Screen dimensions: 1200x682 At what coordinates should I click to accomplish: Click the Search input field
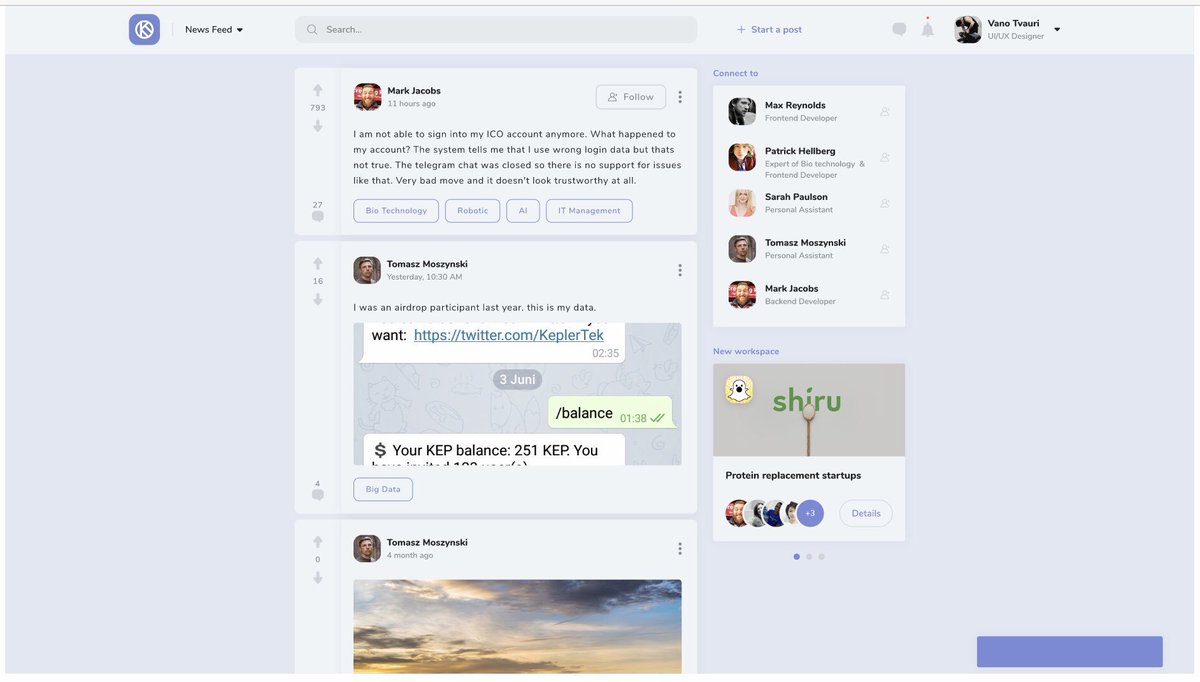[496, 29]
